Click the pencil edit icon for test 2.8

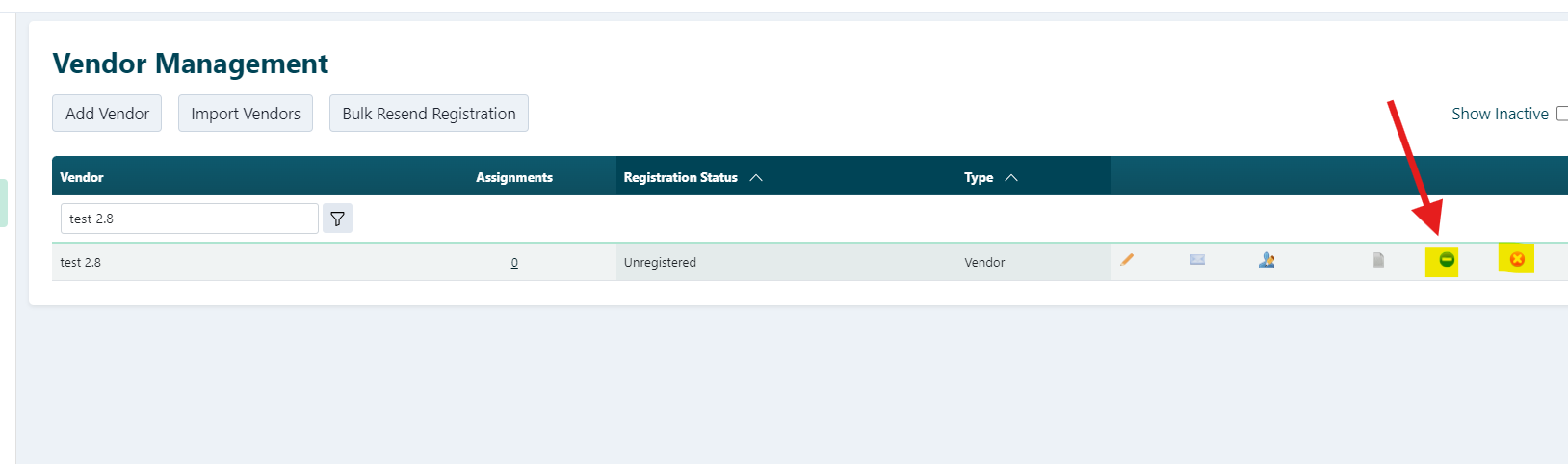pyautogui.click(x=1127, y=260)
